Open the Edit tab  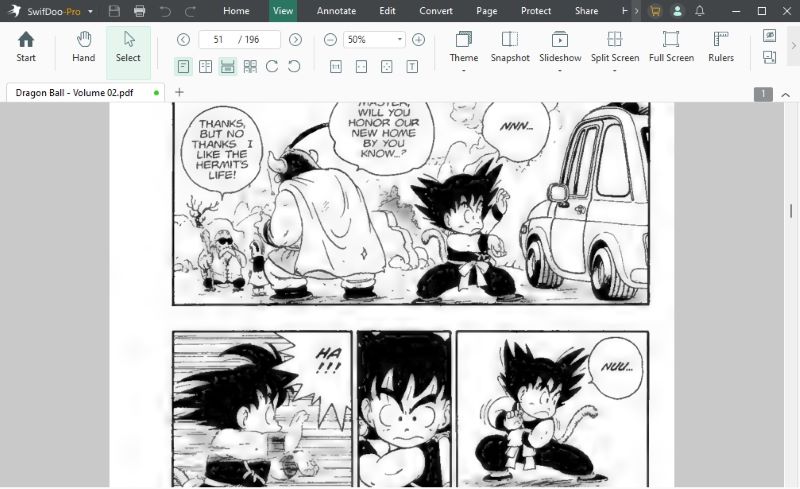click(x=387, y=11)
